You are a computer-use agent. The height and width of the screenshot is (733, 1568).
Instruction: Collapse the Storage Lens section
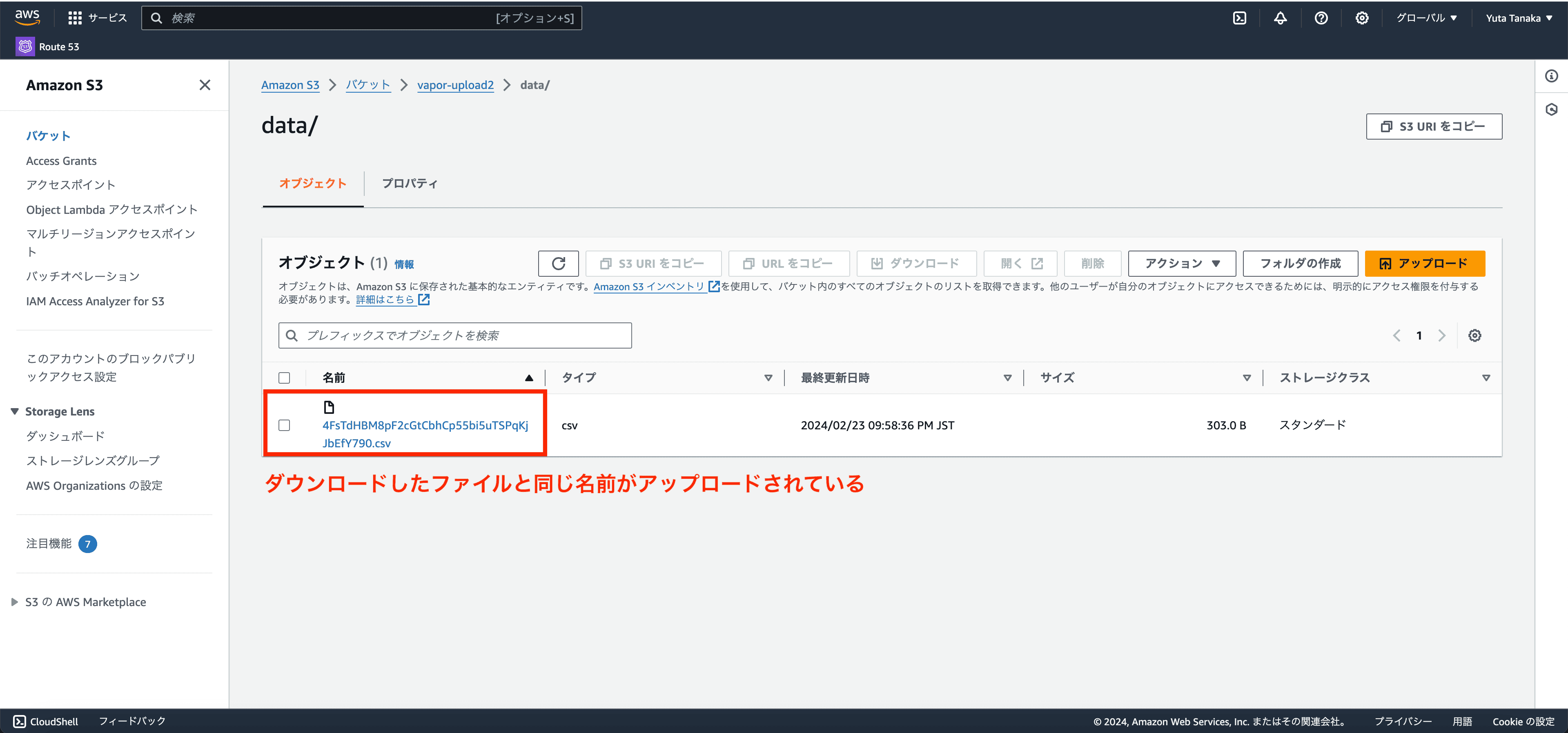[15, 412]
